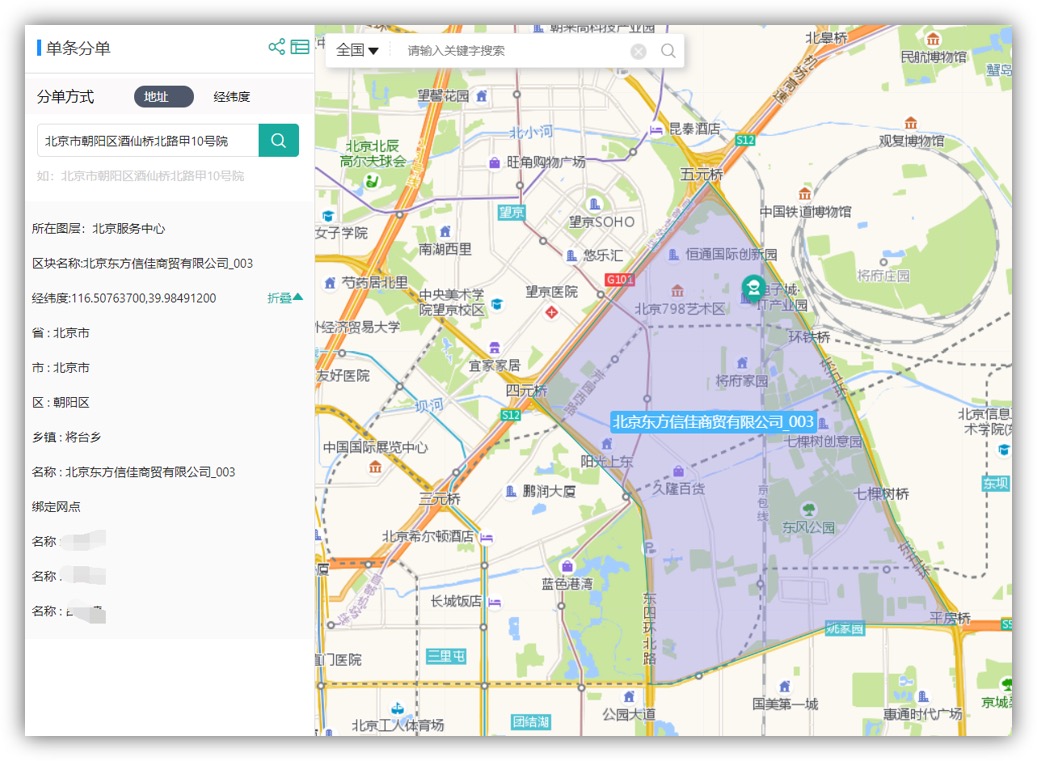
Task: Click the 区块名称 北京东方信佳商贸有限公司_003 row
Action: [142, 263]
